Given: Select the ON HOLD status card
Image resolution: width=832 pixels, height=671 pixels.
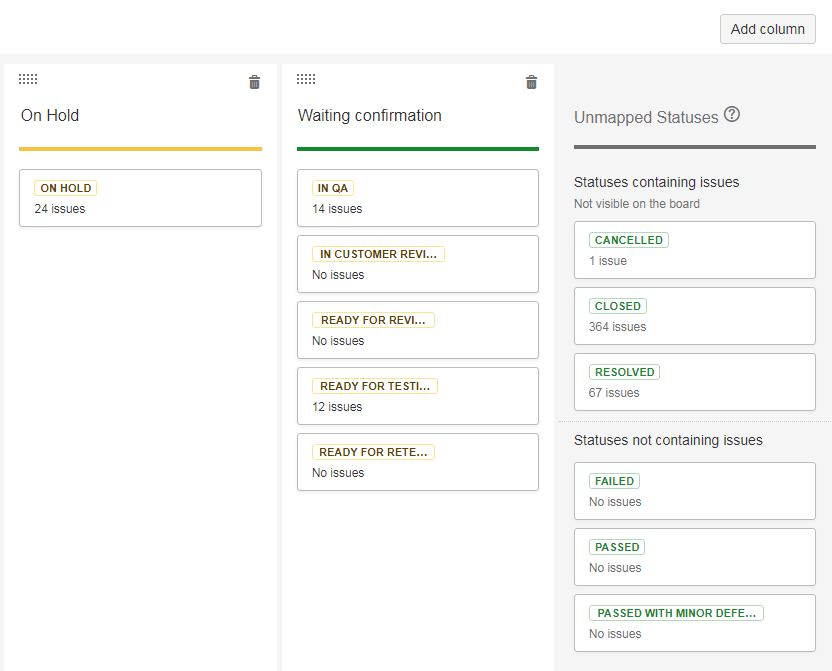Looking at the screenshot, I should pyautogui.click(x=140, y=198).
